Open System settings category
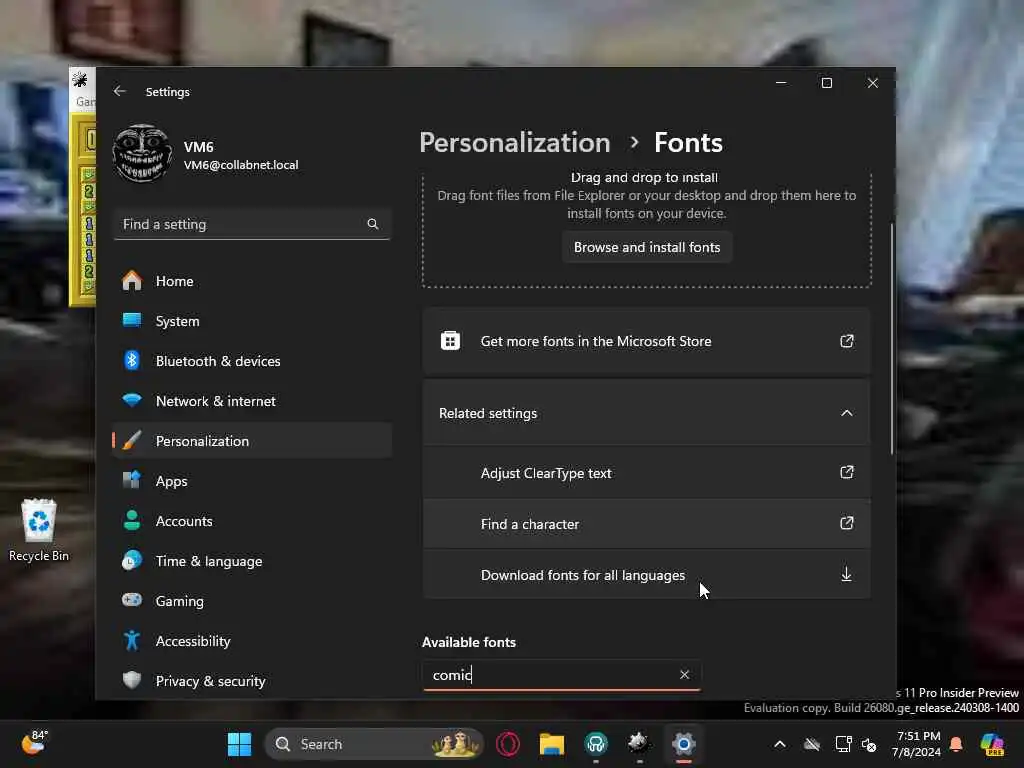1024x768 pixels. tap(252, 321)
